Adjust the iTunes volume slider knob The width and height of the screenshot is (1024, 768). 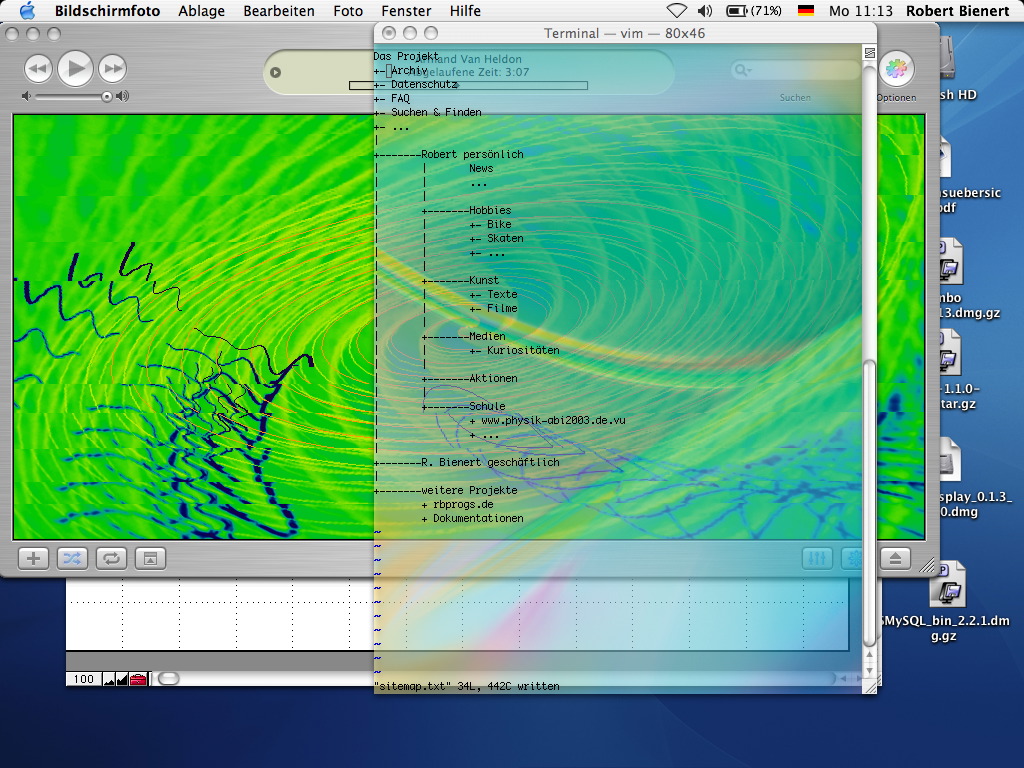click(x=106, y=97)
